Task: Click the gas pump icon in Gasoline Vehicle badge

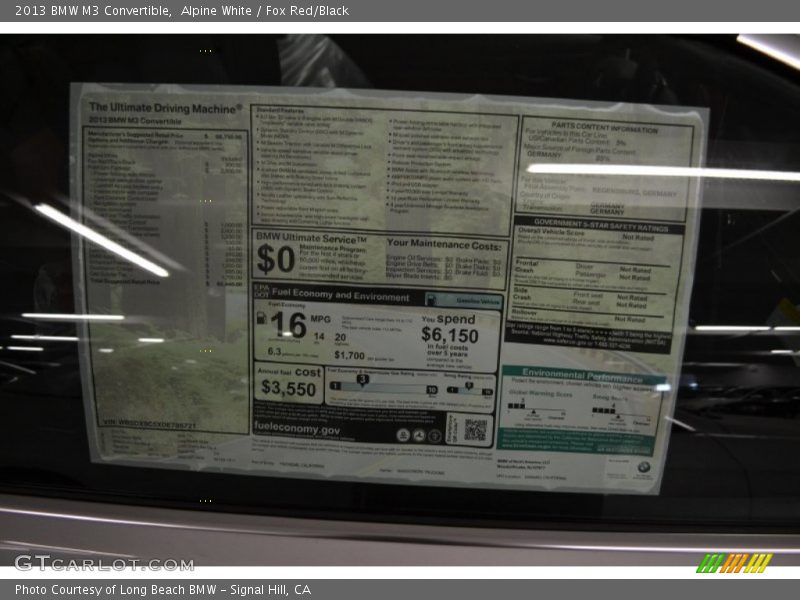Action: pos(431,299)
